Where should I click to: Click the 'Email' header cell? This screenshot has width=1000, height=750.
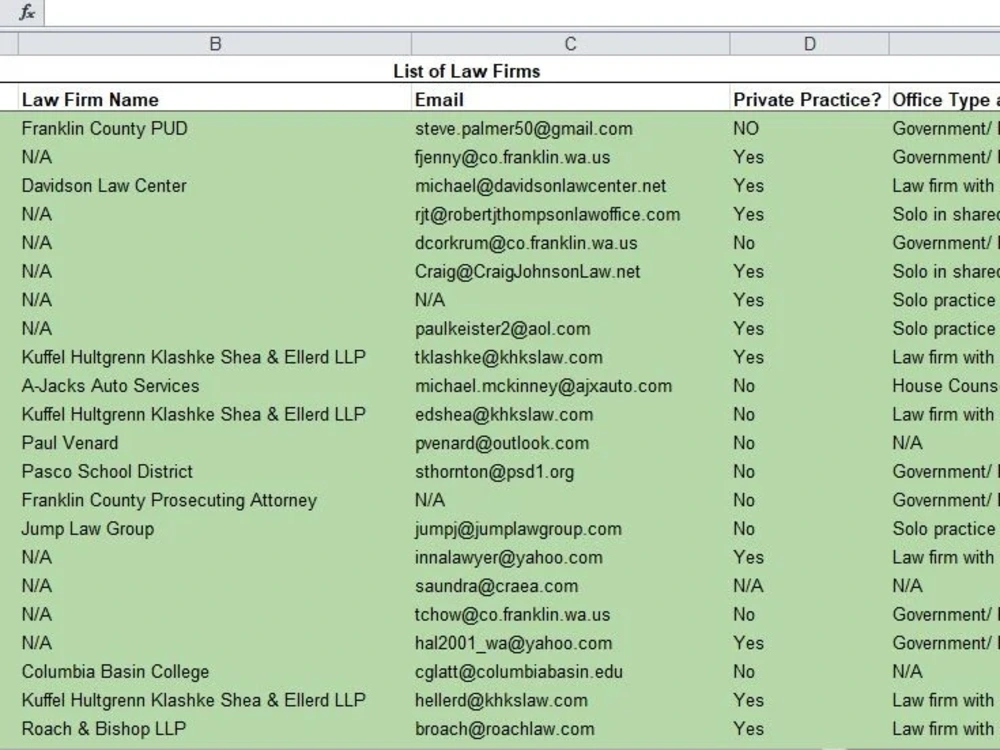tap(570, 99)
